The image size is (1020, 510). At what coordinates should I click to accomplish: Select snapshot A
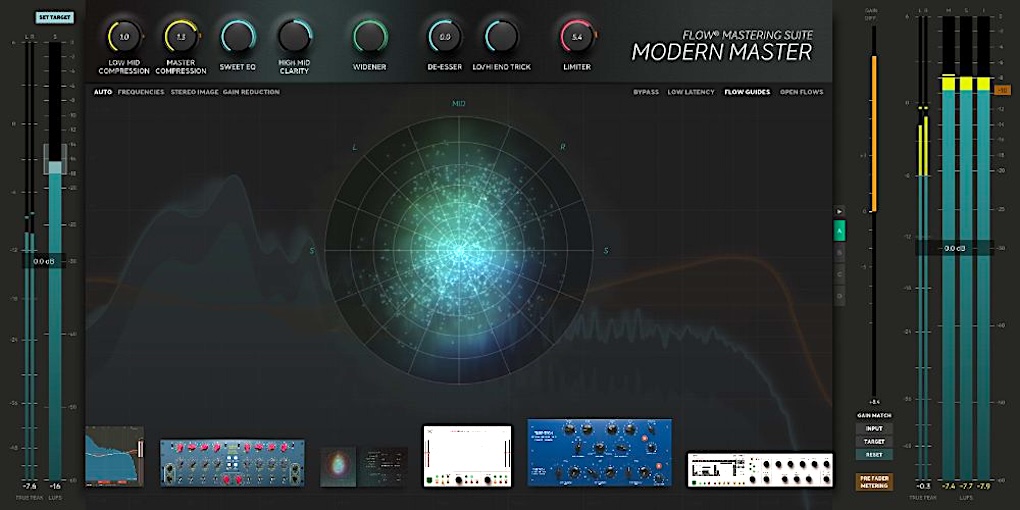click(840, 230)
